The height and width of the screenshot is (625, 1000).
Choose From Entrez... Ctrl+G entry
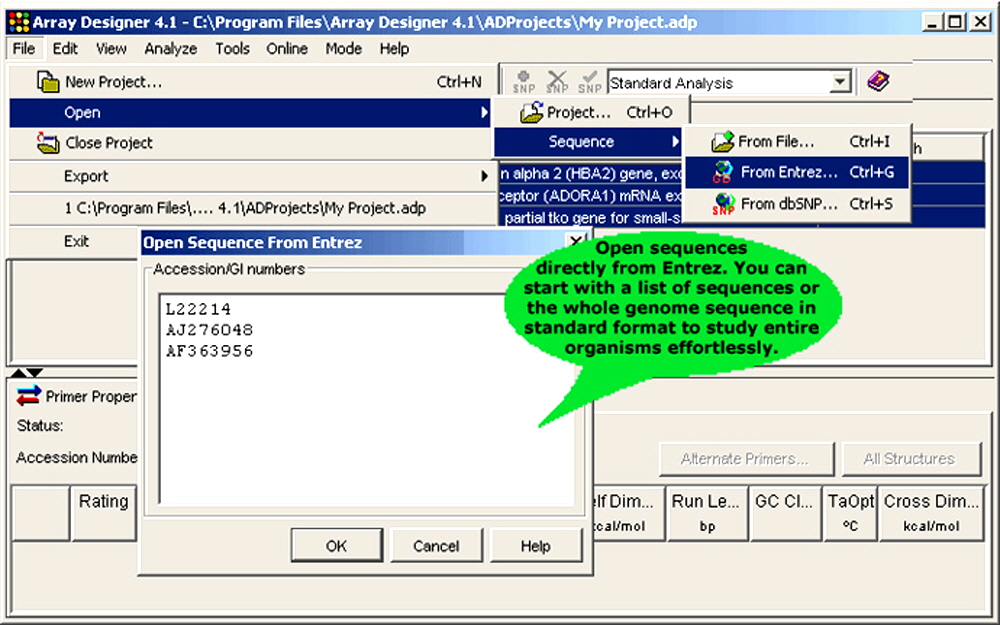coord(797,172)
